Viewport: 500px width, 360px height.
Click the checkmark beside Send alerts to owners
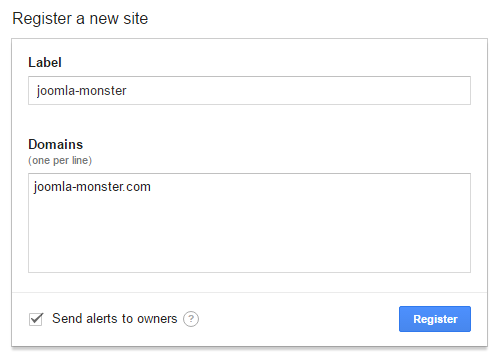coord(36,319)
